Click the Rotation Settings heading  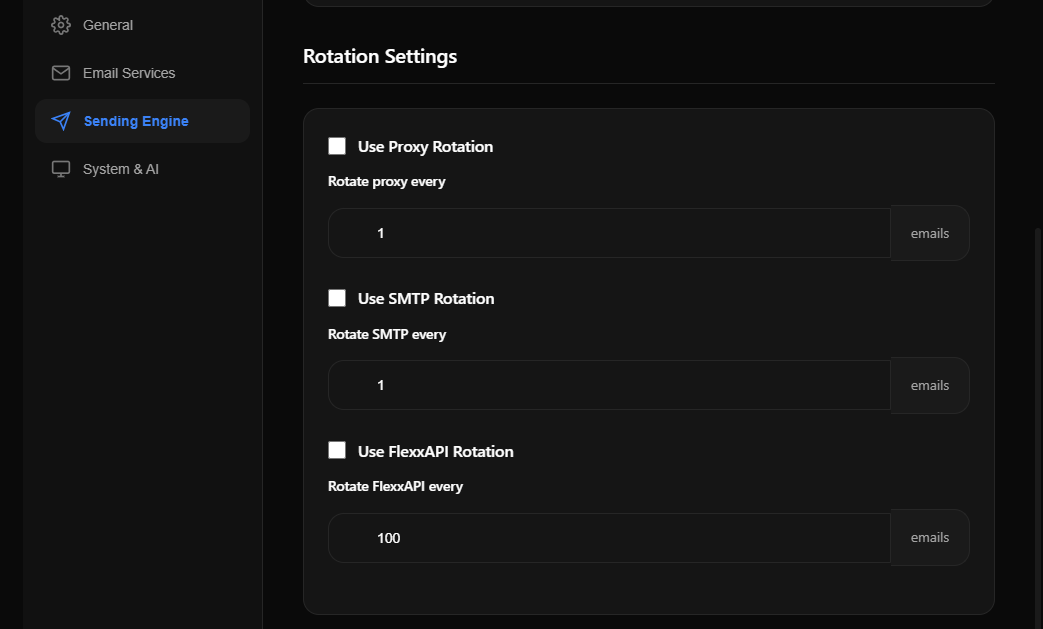tap(380, 56)
